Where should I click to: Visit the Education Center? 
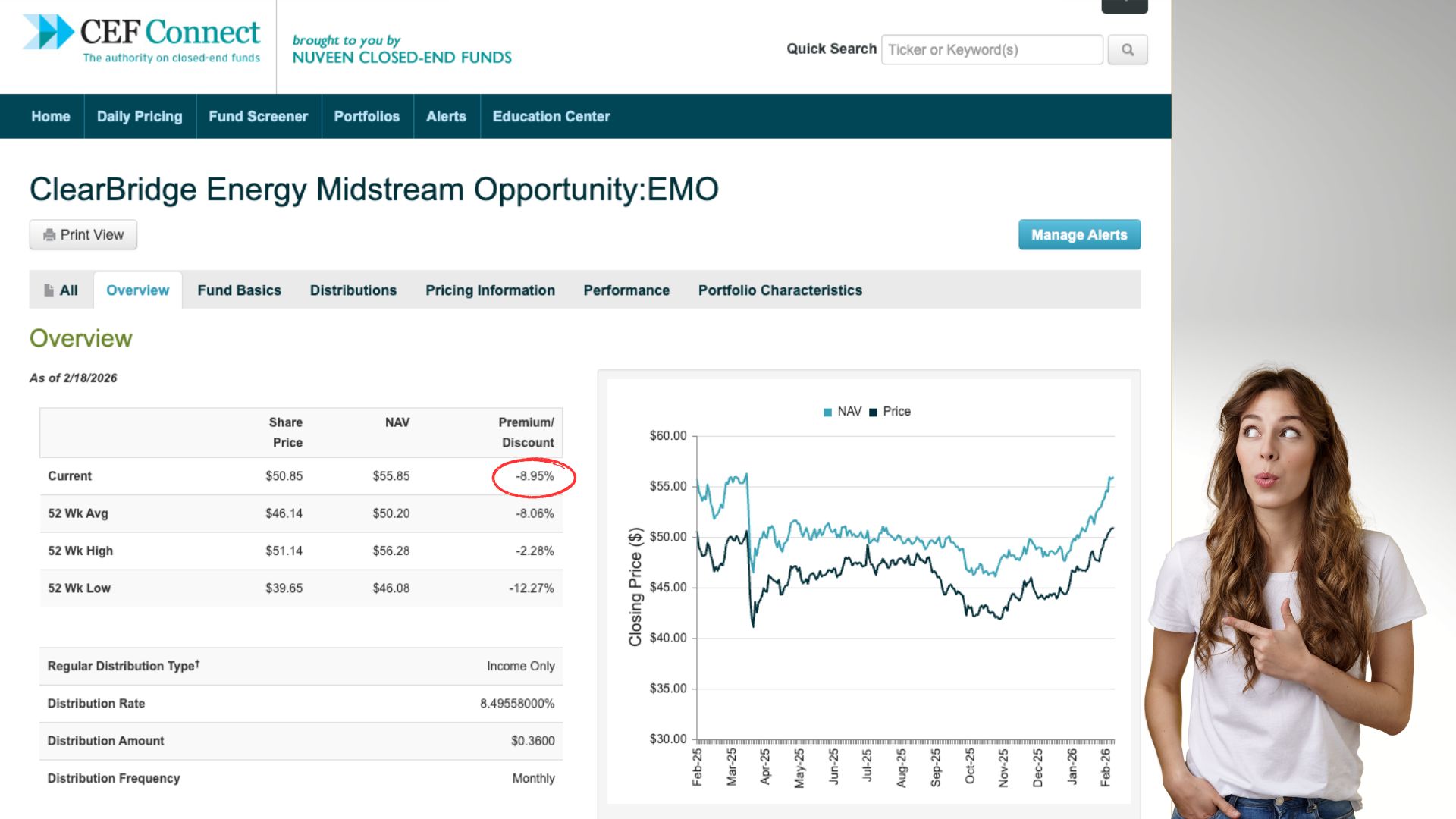(551, 117)
